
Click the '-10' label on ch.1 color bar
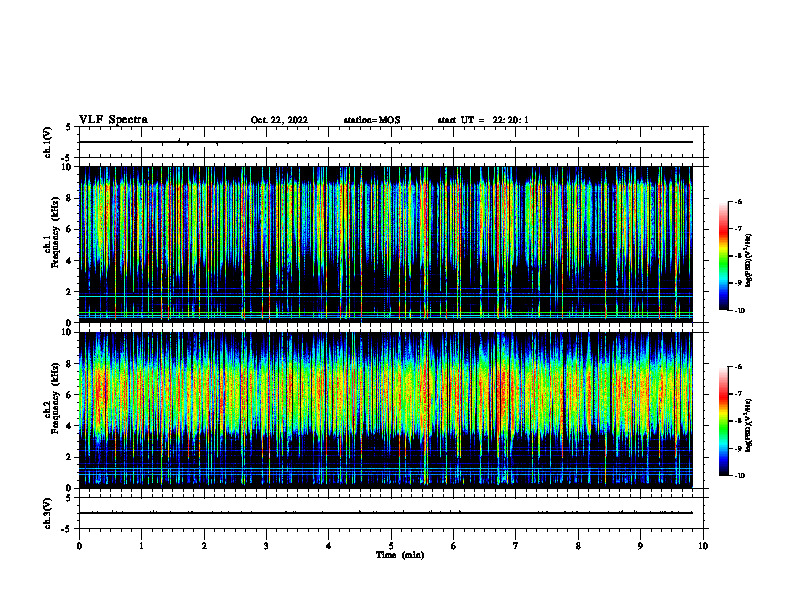coord(739,310)
